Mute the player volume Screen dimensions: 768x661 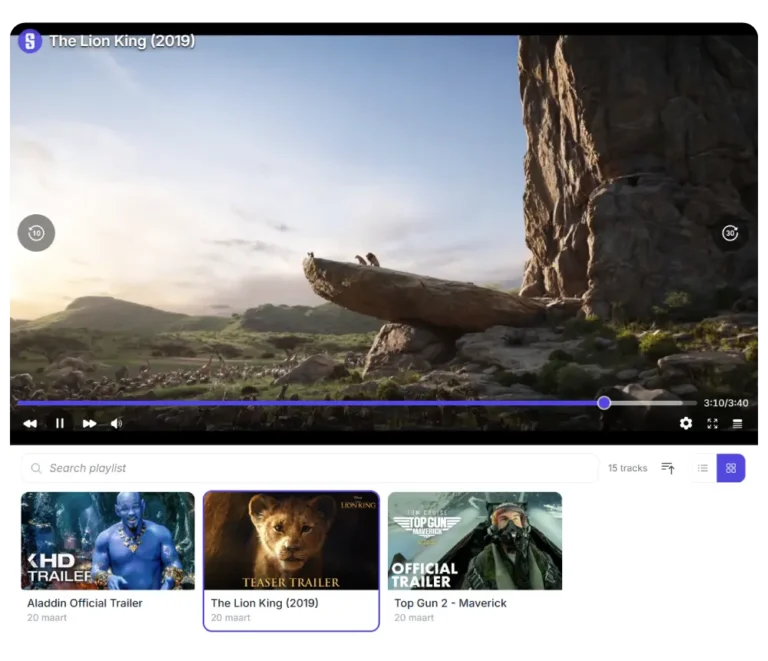point(117,424)
